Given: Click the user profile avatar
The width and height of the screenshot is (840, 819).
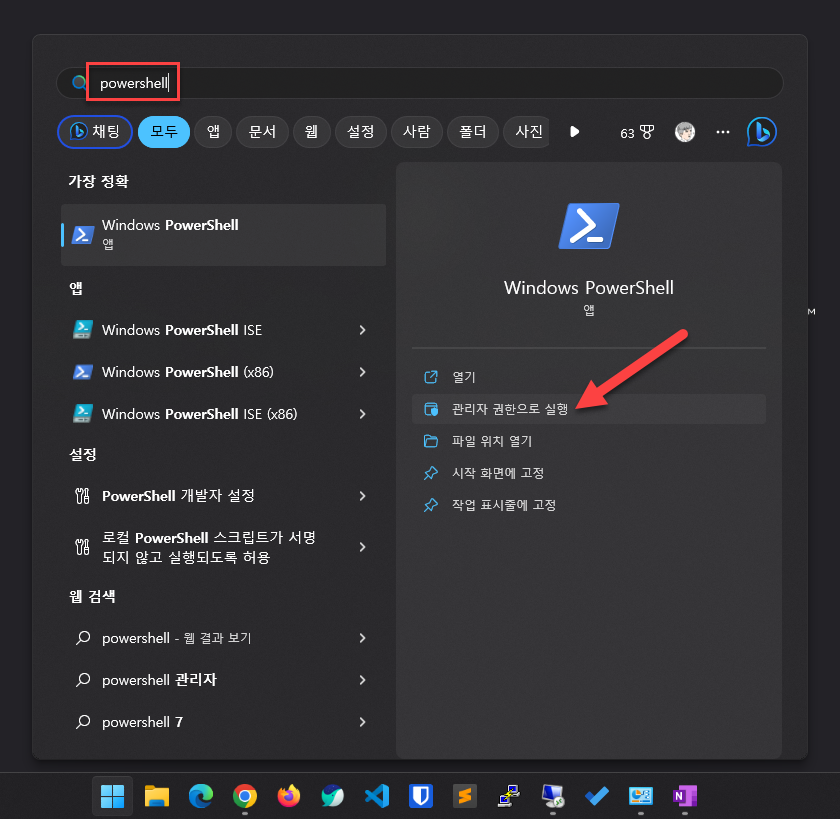Looking at the screenshot, I should (685, 132).
